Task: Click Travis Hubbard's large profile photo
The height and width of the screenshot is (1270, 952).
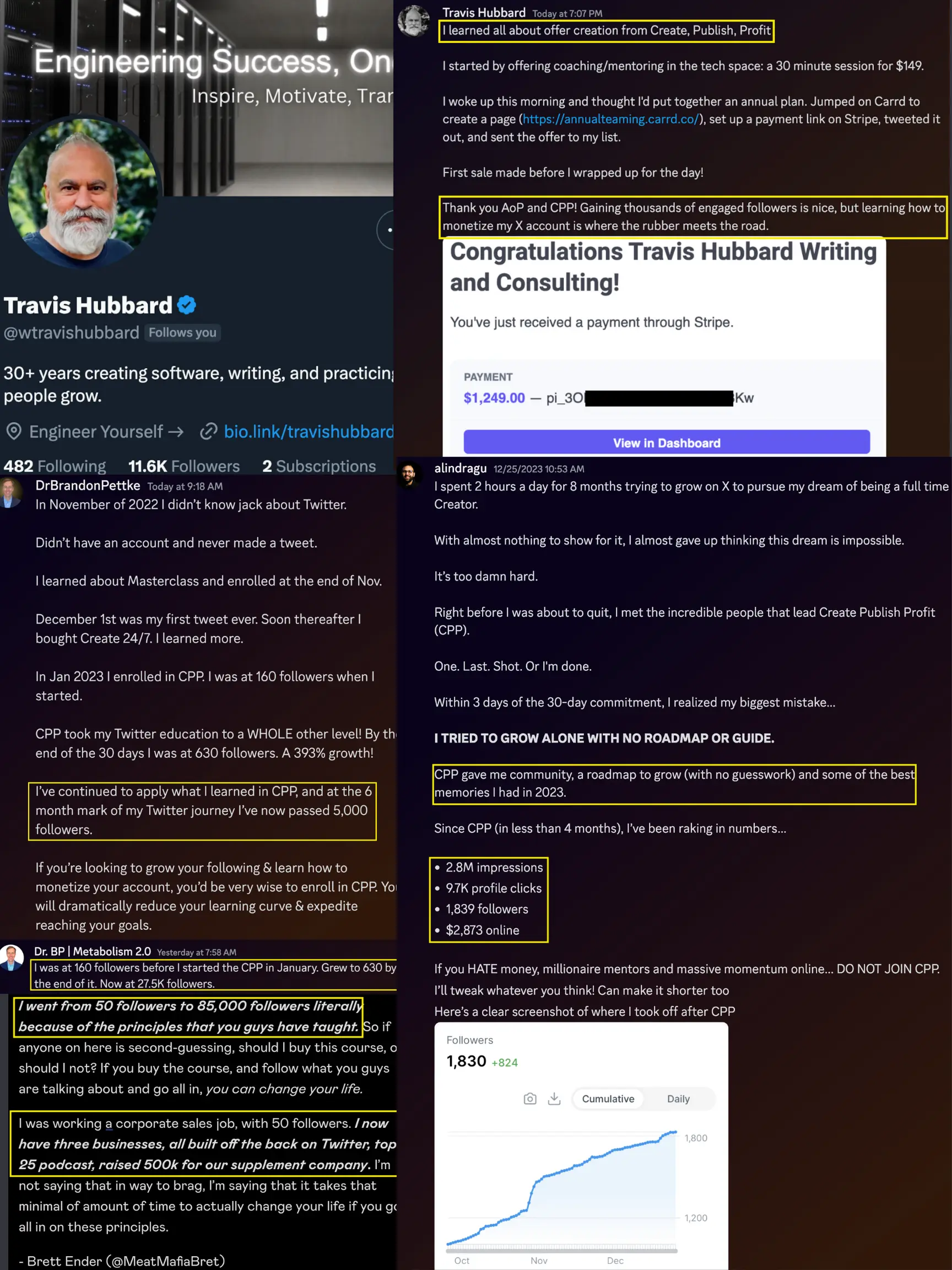Action: click(x=84, y=193)
